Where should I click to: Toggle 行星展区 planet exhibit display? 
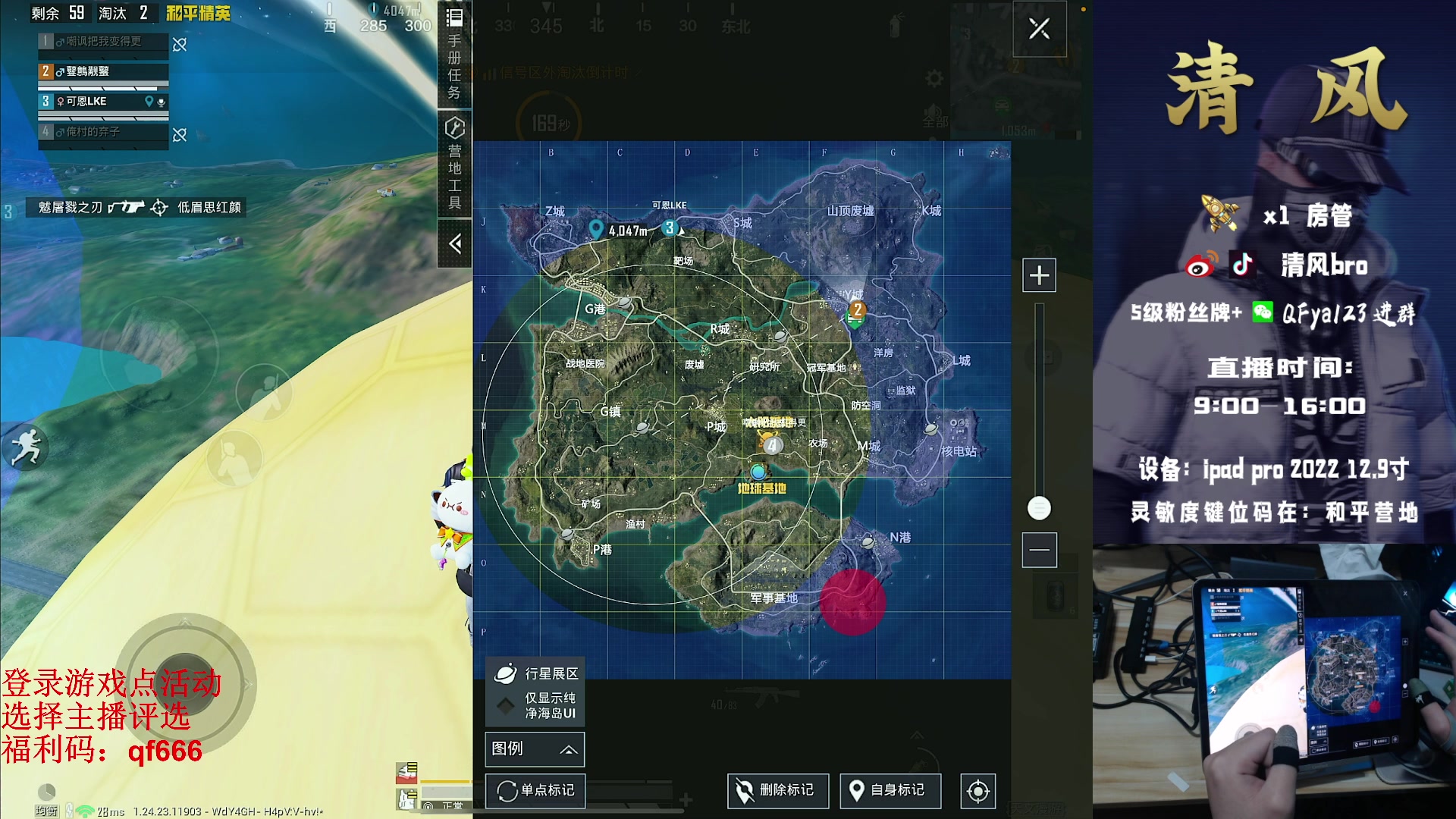tap(535, 673)
